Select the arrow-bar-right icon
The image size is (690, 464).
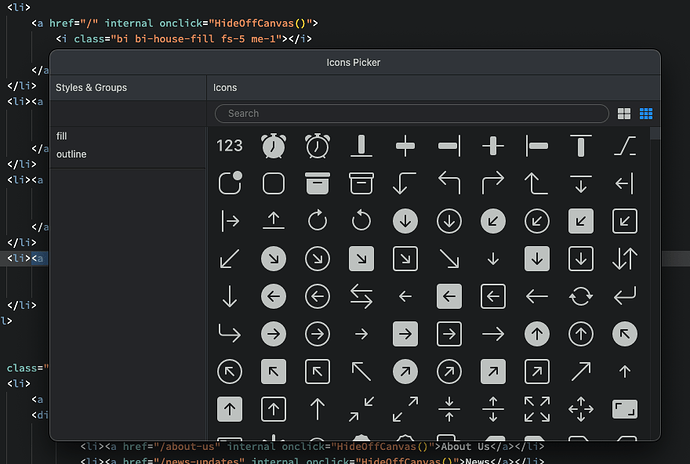230,221
